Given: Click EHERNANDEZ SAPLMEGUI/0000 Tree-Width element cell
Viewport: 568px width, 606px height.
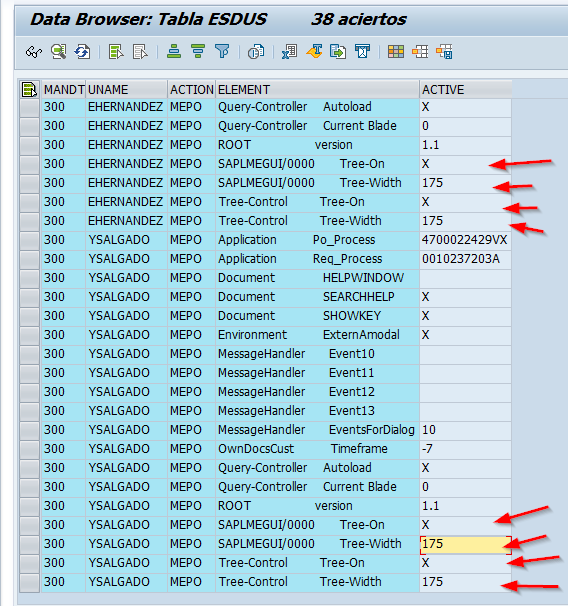Looking at the screenshot, I should click(317, 183).
